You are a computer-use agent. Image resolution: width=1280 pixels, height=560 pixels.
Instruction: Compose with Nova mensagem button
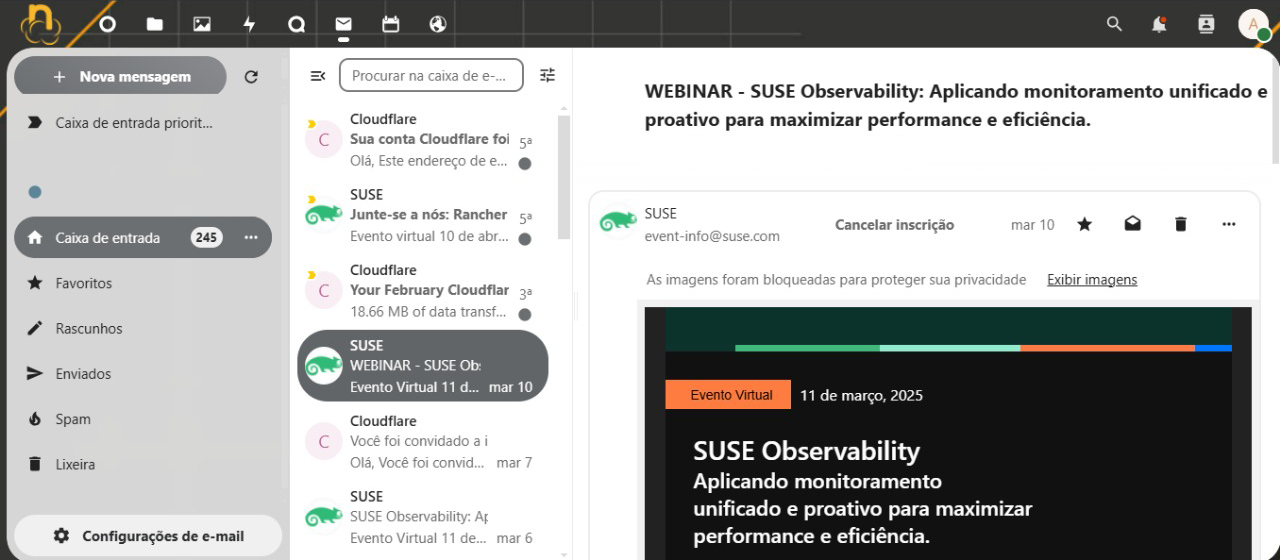click(121, 76)
